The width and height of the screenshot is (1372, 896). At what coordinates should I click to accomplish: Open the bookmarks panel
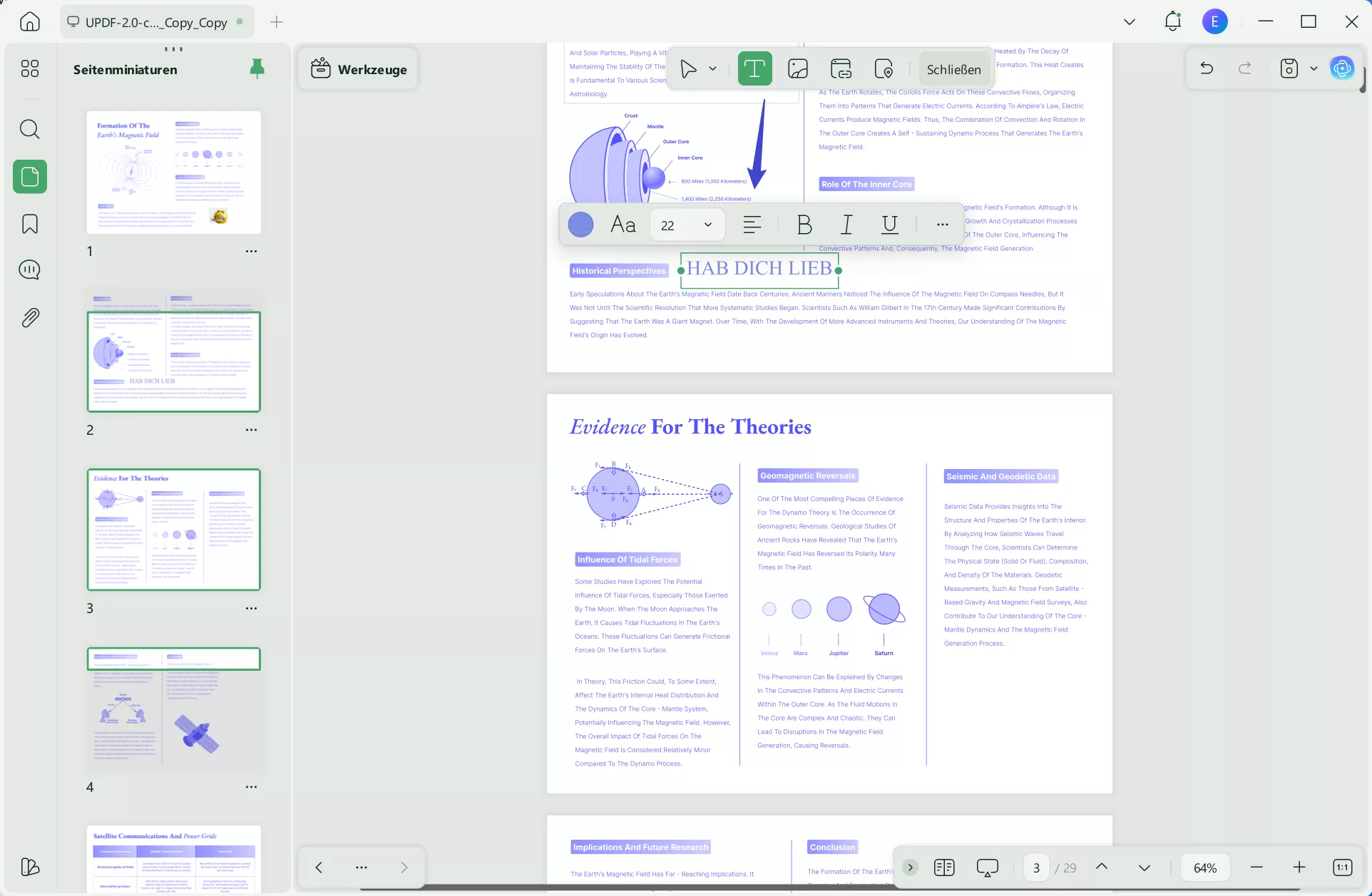pyautogui.click(x=30, y=224)
